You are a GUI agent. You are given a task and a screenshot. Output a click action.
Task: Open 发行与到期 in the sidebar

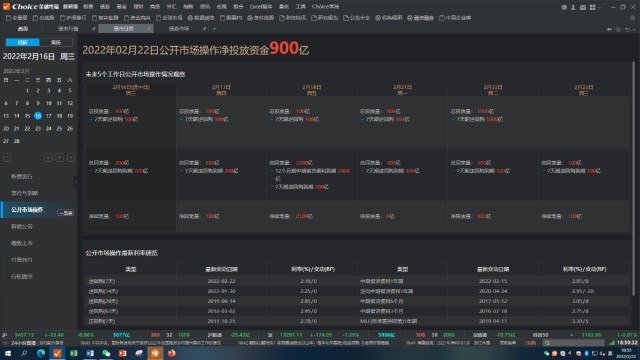[x=24, y=193]
